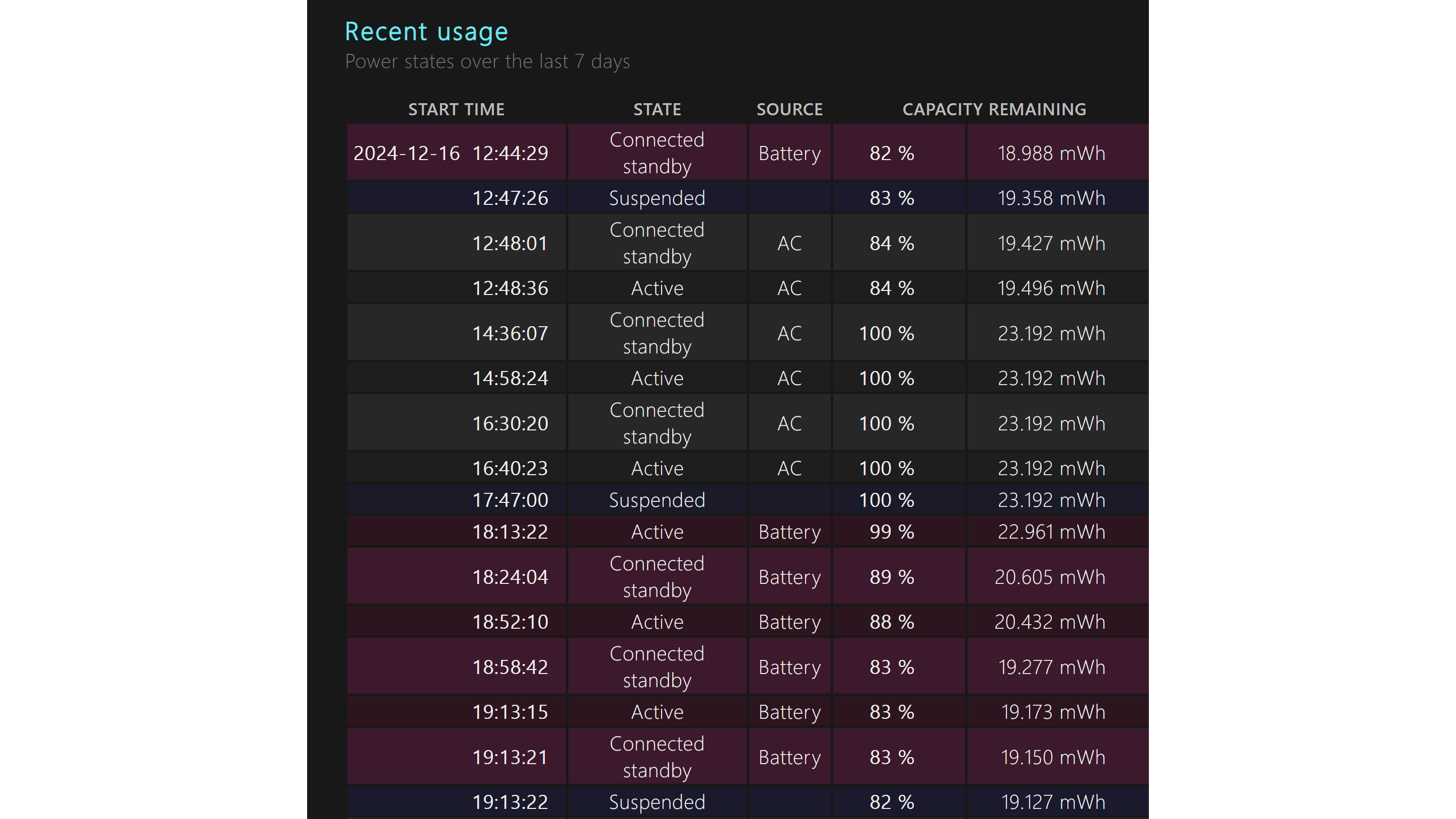Viewport: 1456px width, 819px height.
Task: Click the CAPACITY REMAINING column header
Action: [994, 109]
